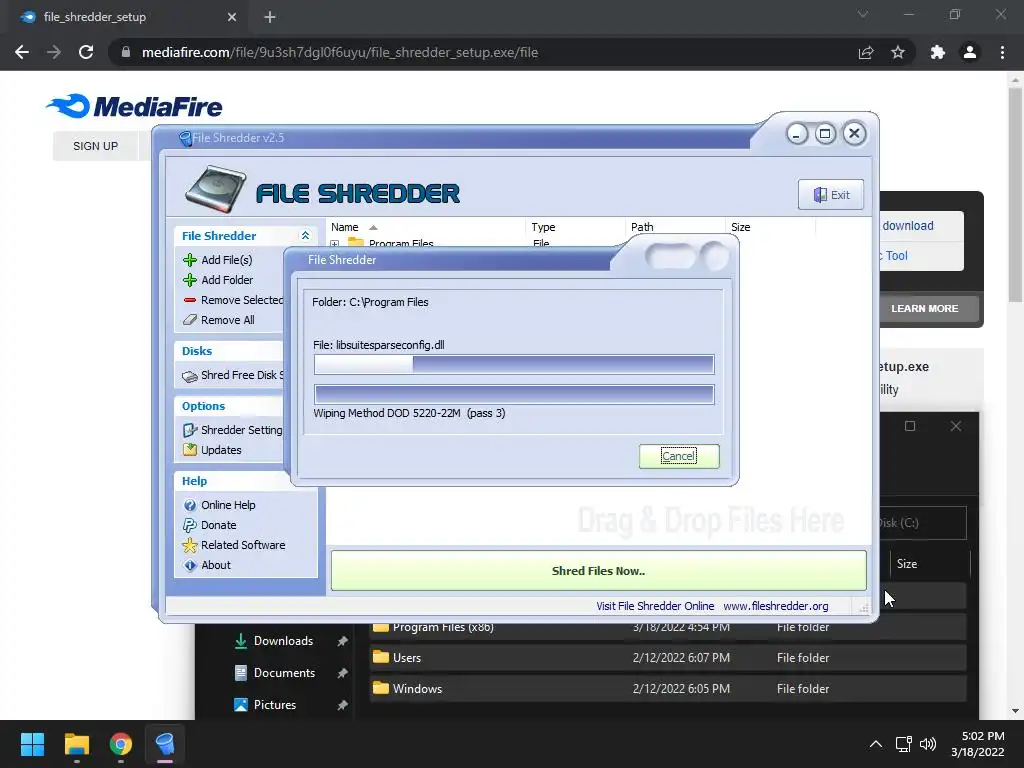Show hidden tray icons chevron

point(876,744)
